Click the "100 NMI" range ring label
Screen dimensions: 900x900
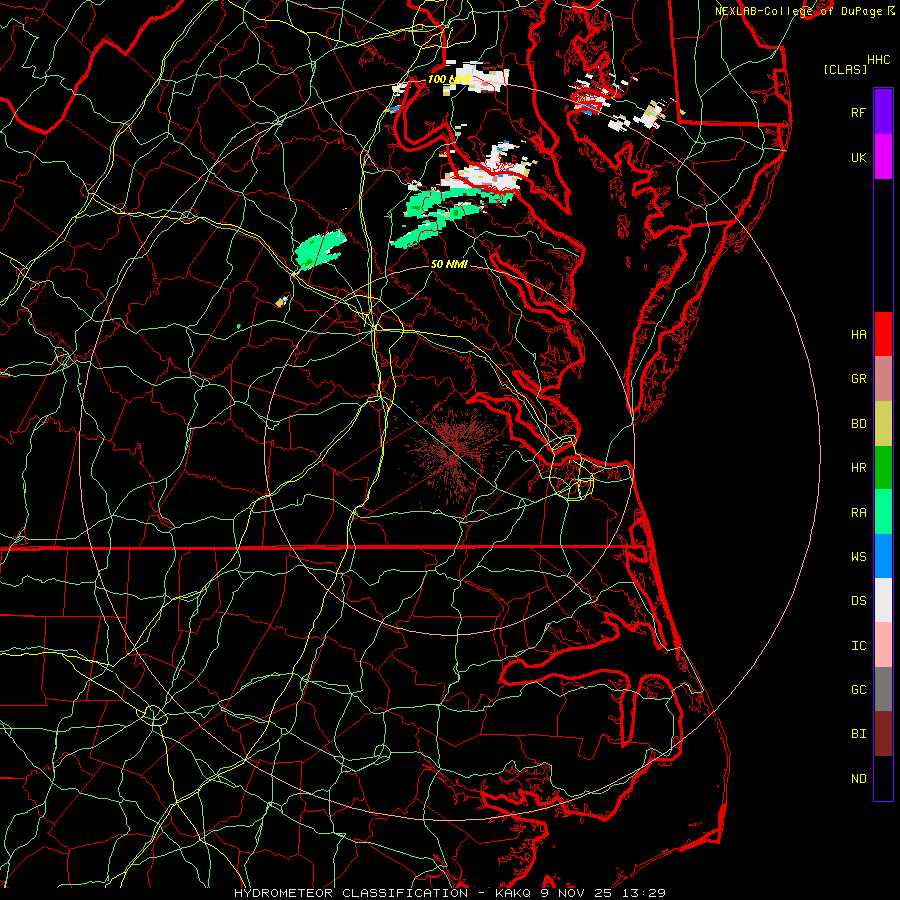[449, 79]
